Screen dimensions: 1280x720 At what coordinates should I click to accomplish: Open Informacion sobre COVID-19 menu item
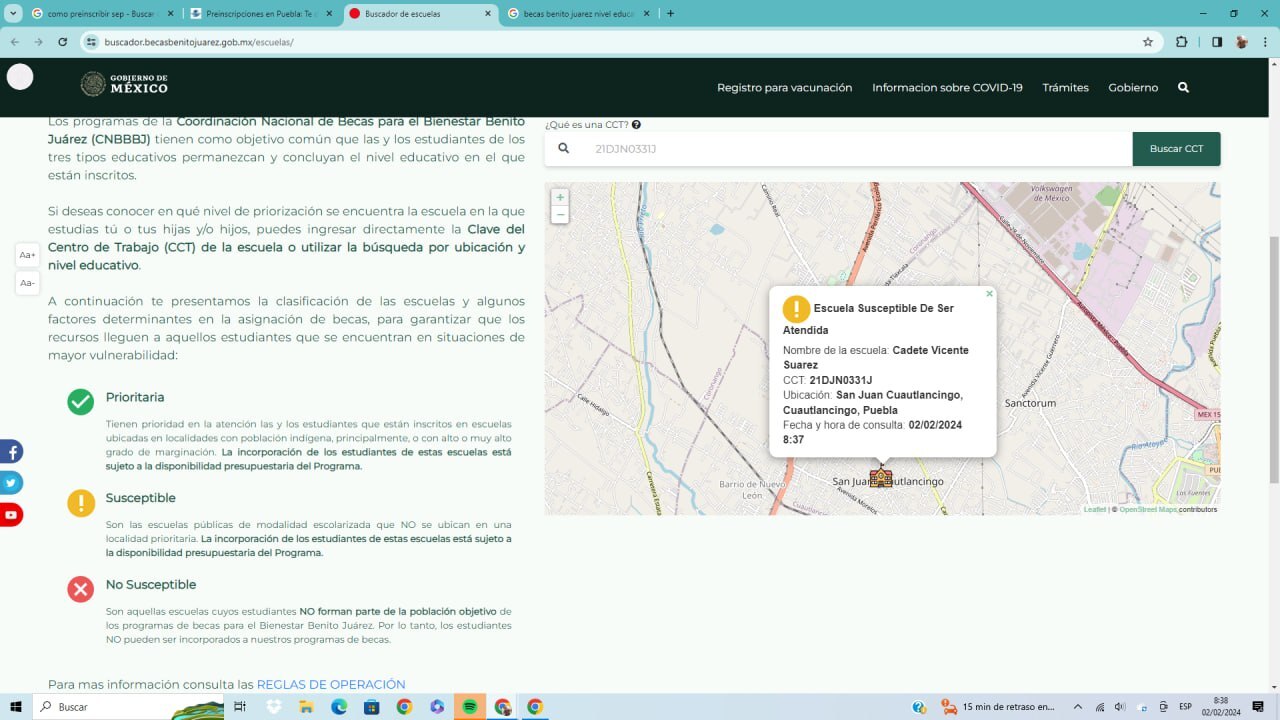pos(947,88)
